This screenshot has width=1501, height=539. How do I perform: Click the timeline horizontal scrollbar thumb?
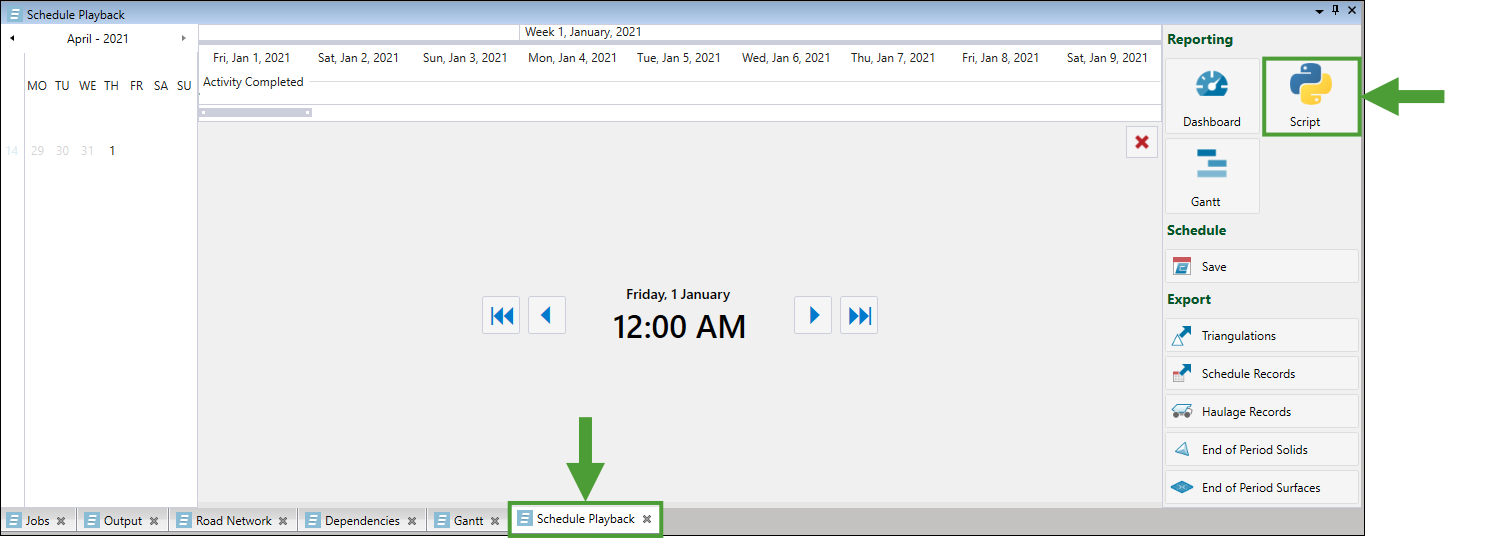[x=255, y=112]
